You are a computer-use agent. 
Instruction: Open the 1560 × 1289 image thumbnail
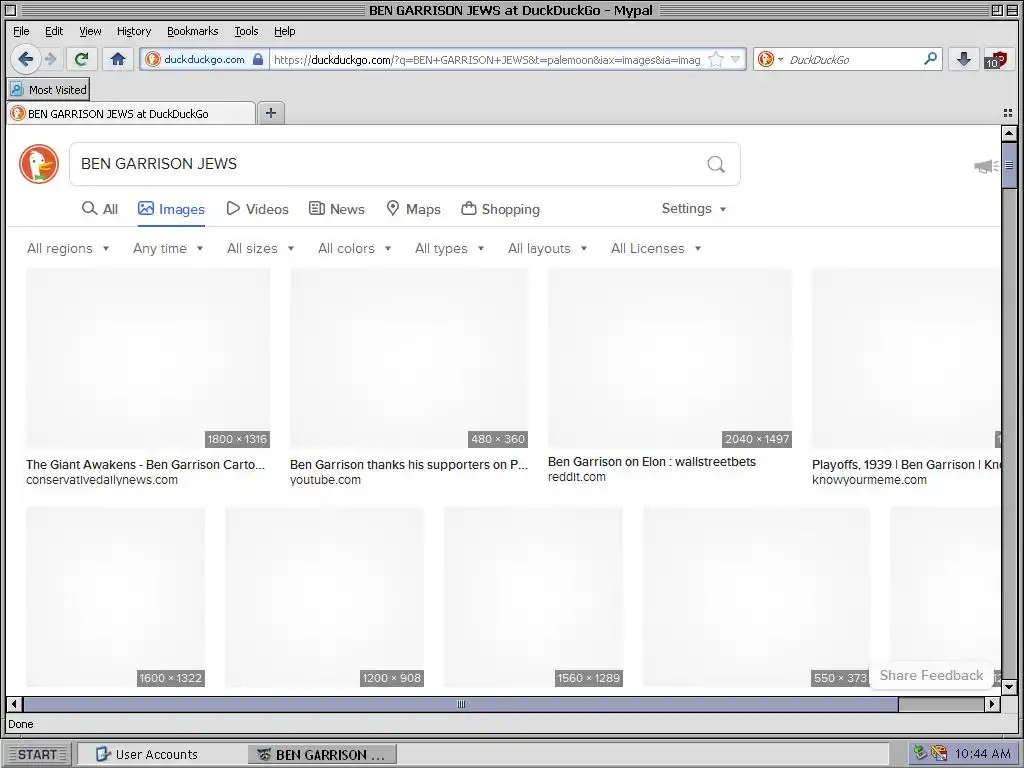pos(534,597)
